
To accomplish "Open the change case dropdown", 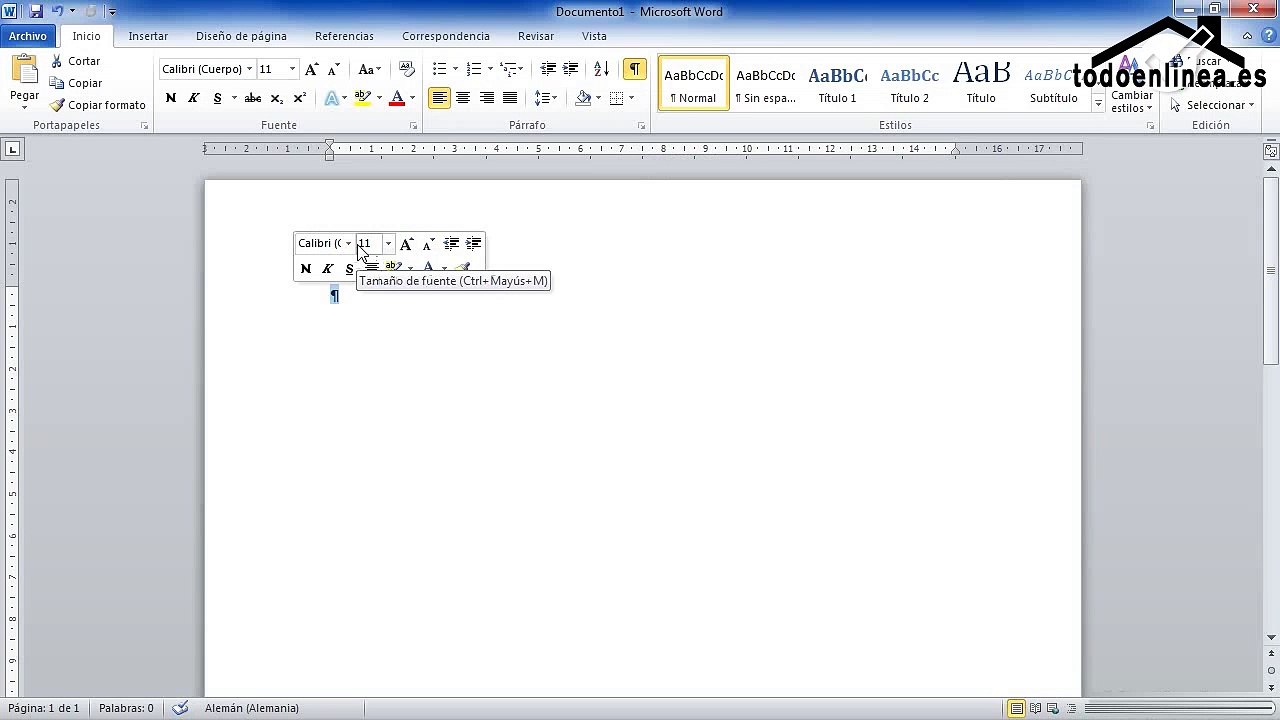I will click(369, 69).
